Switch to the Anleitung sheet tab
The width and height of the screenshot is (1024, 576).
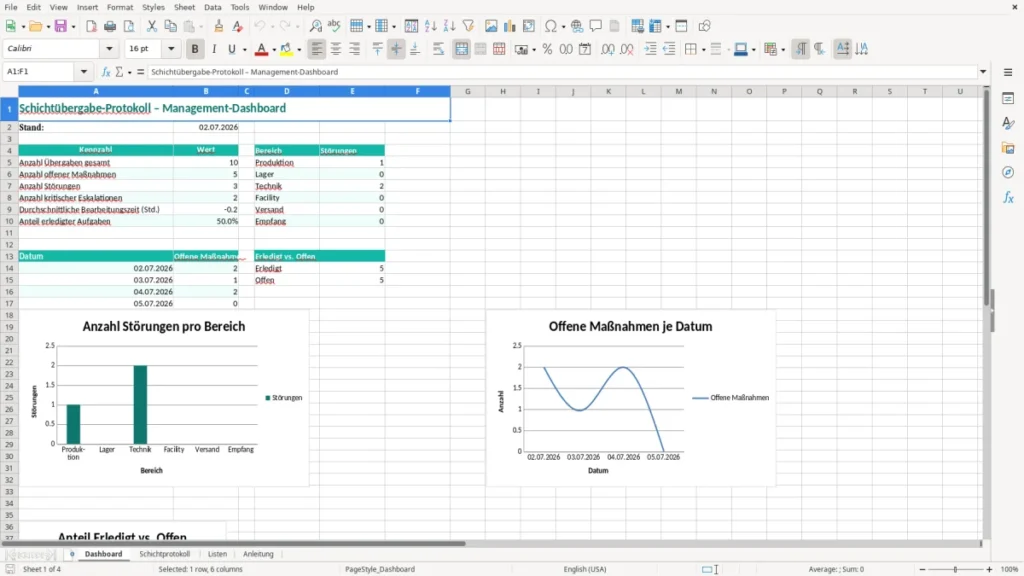pyautogui.click(x=259, y=554)
